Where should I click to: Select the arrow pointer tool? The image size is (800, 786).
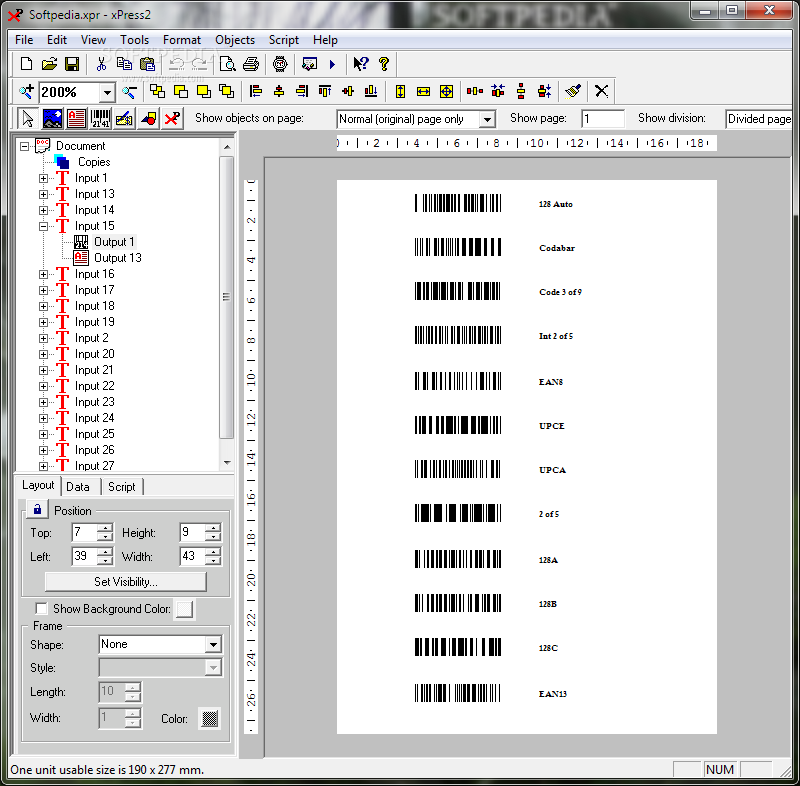pyautogui.click(x=28, y=119)
